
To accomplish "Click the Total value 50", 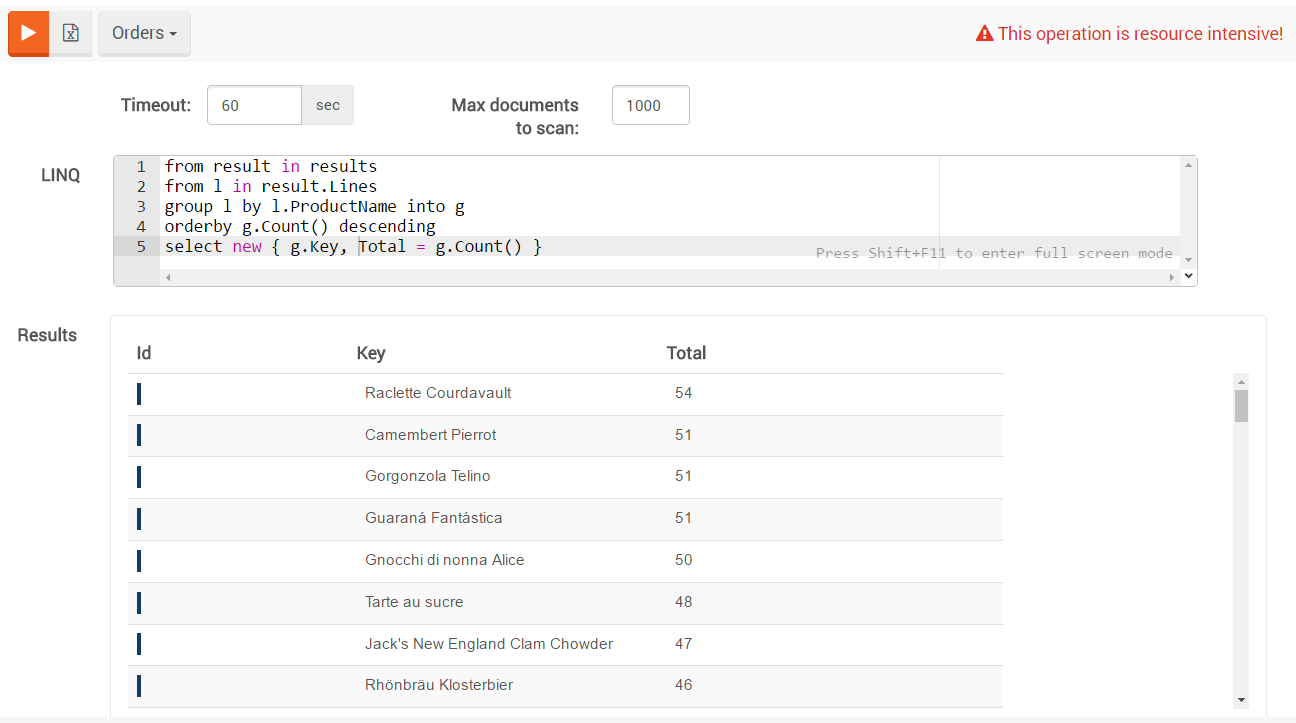I will [683, 560].
